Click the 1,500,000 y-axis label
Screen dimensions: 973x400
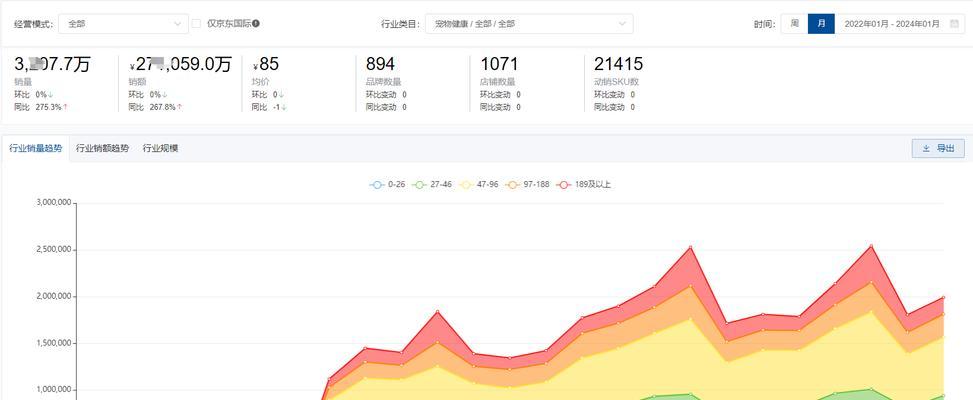[x=55, y=344]
